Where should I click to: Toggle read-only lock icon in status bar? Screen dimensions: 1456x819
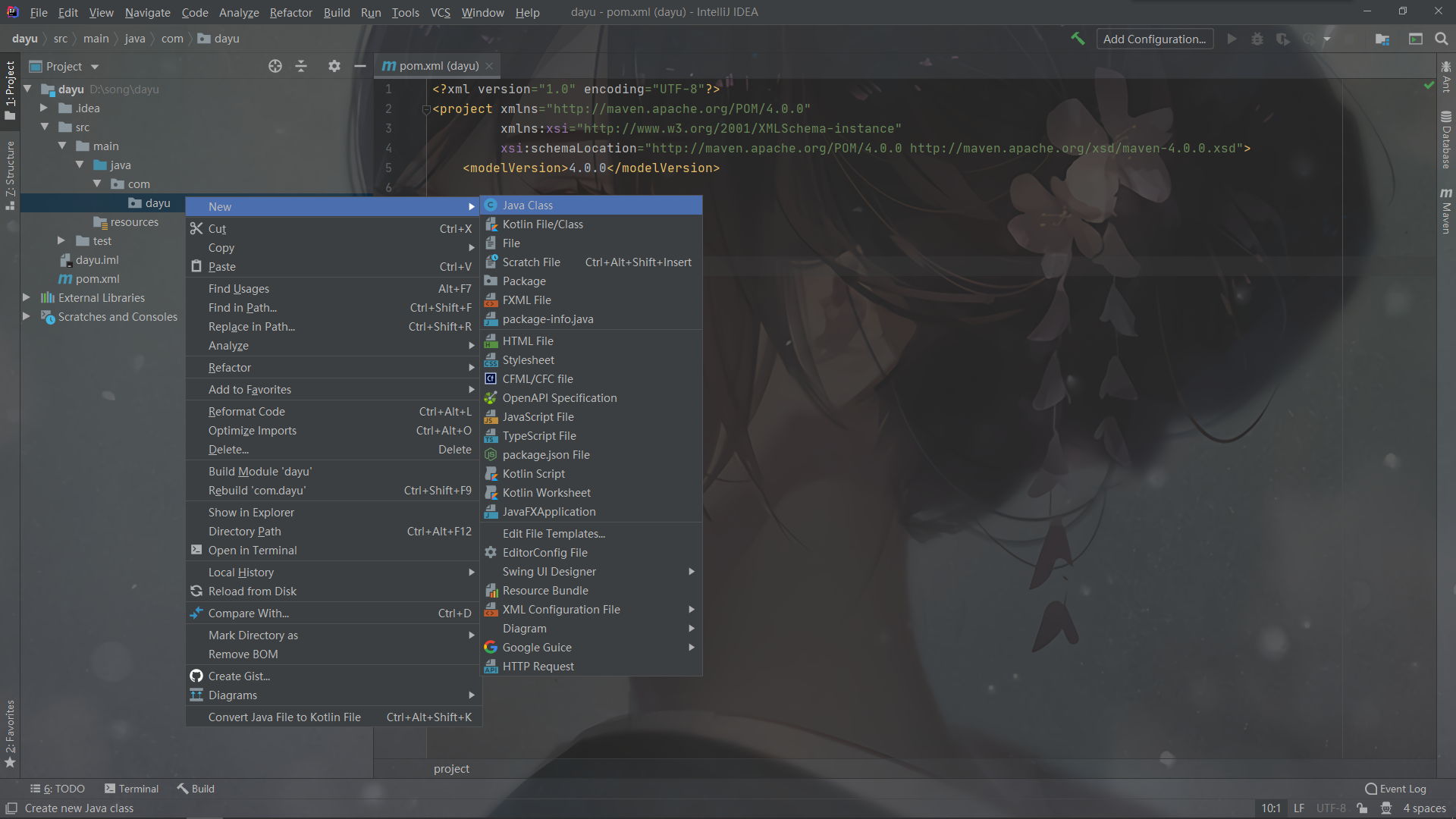pos(1363,808)
